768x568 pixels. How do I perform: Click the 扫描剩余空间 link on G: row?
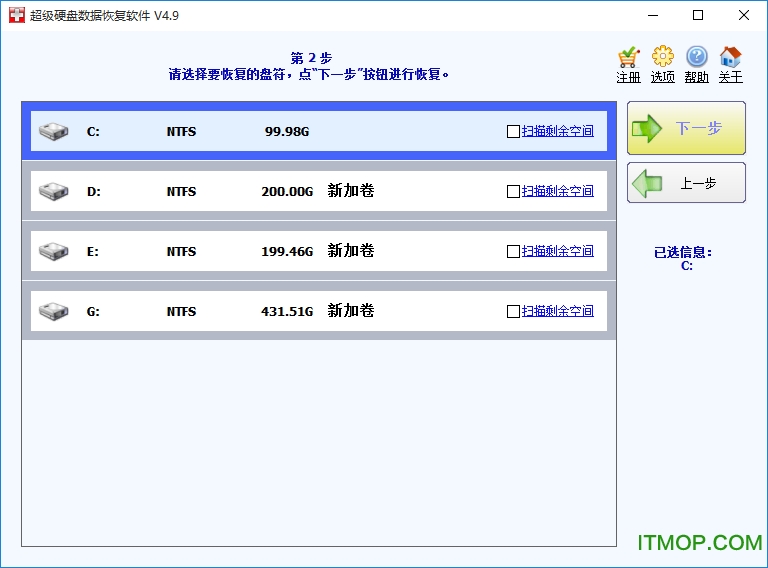pyautogui.click(x=557, y=311)
